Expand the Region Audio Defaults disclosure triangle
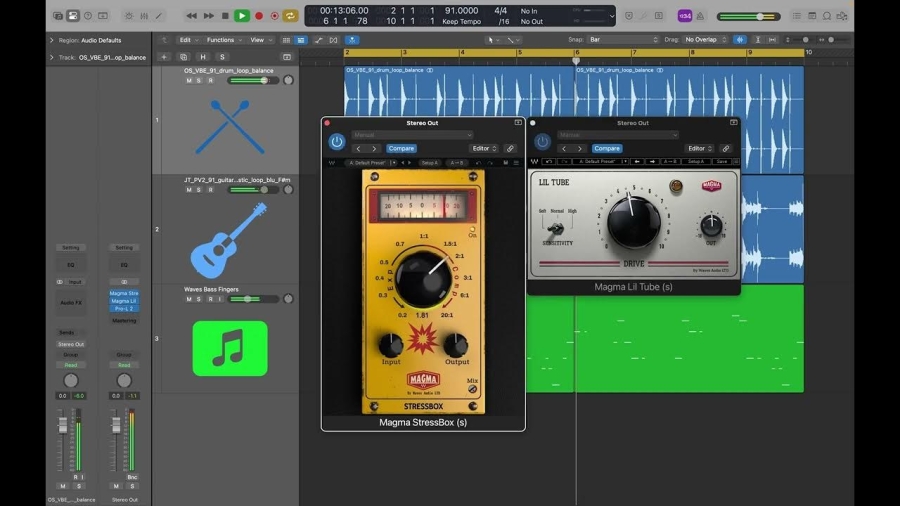Screen dimensions: 900x506 pyautogui.click(x=52, y=40)
